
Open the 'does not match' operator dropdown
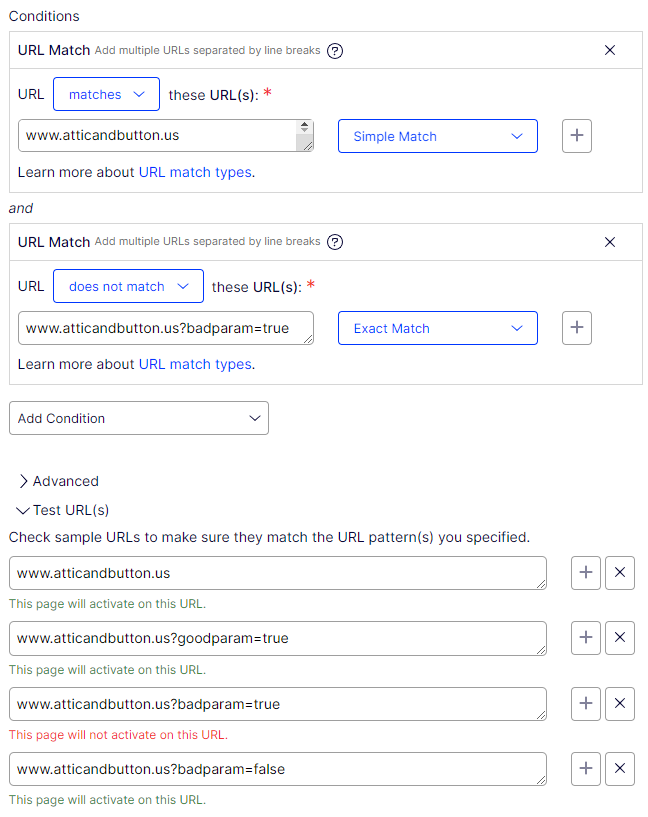click(x=128, y=286)
